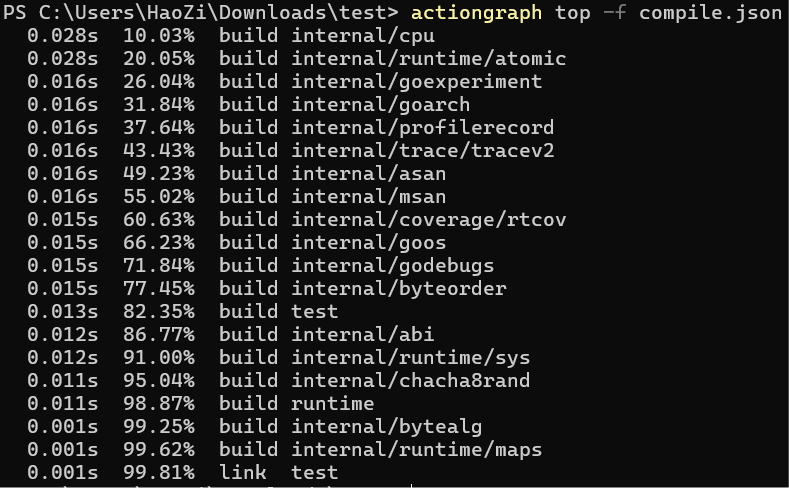Select the PowerShell prompt path
Image resolution: width=789 pixels, height=488 pixels.
(x=200, y=13)
